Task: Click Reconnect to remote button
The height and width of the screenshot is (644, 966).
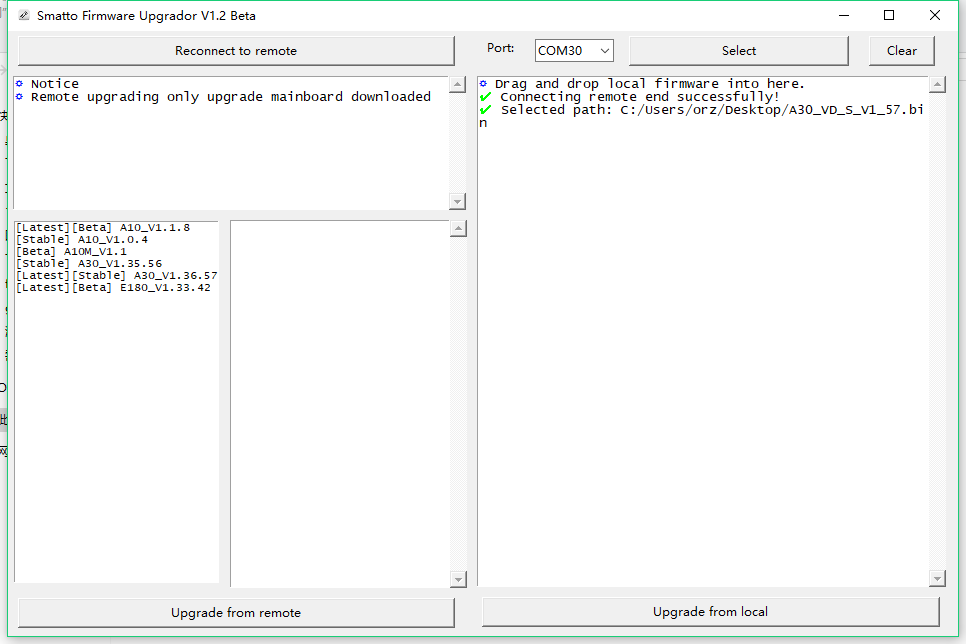Action: pyautogui.click(x=236, y=51)
